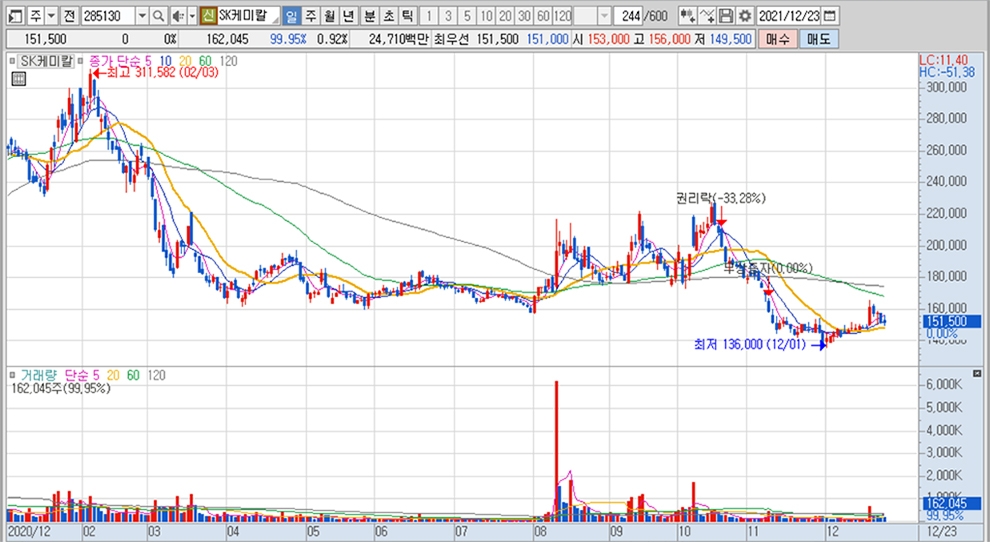Image resolution: width=990 pixels, height=542 pixels.
Task: Open the calendar date picker icon
Action: point(830,16)
